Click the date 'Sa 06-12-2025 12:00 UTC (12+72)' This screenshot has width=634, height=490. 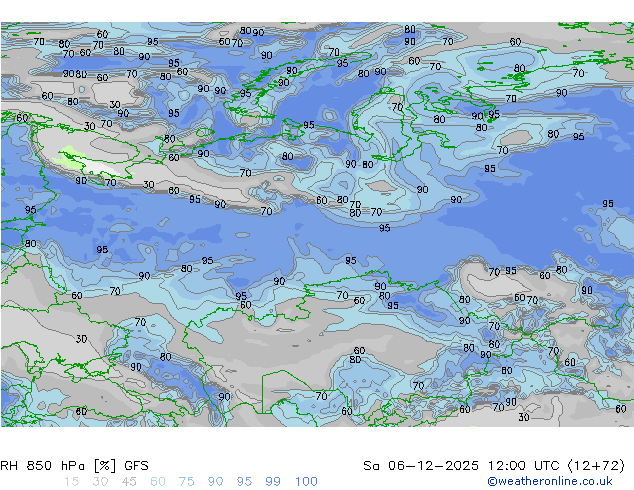(494, 466)
